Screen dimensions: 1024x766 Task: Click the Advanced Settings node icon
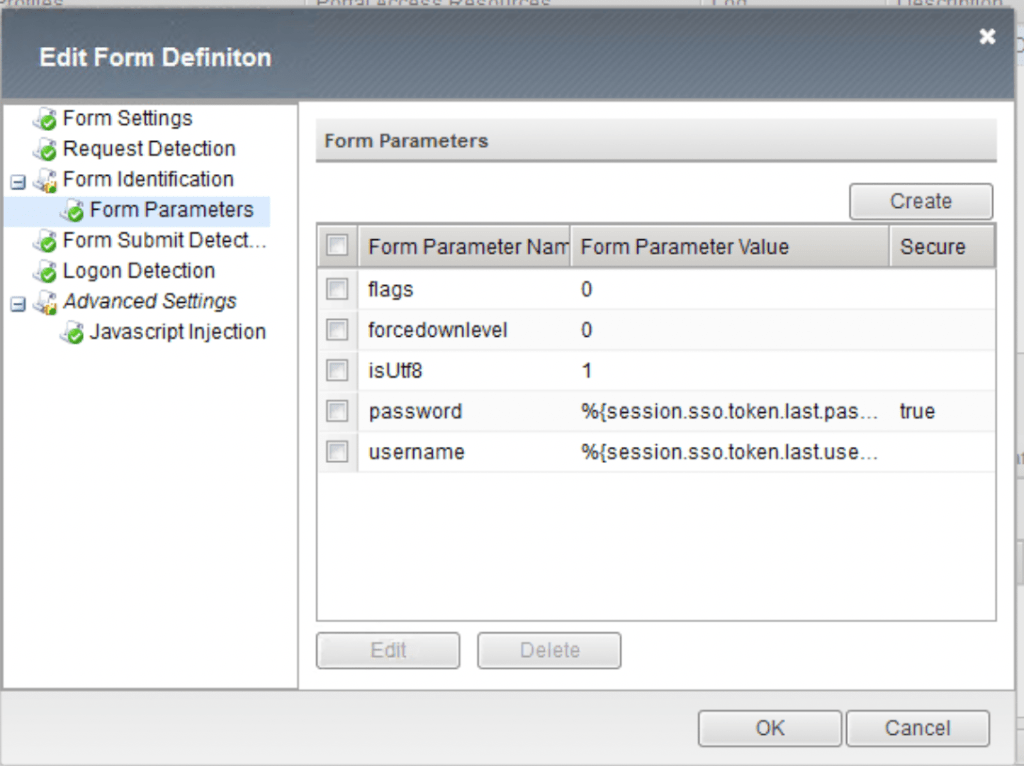(46, 303)
